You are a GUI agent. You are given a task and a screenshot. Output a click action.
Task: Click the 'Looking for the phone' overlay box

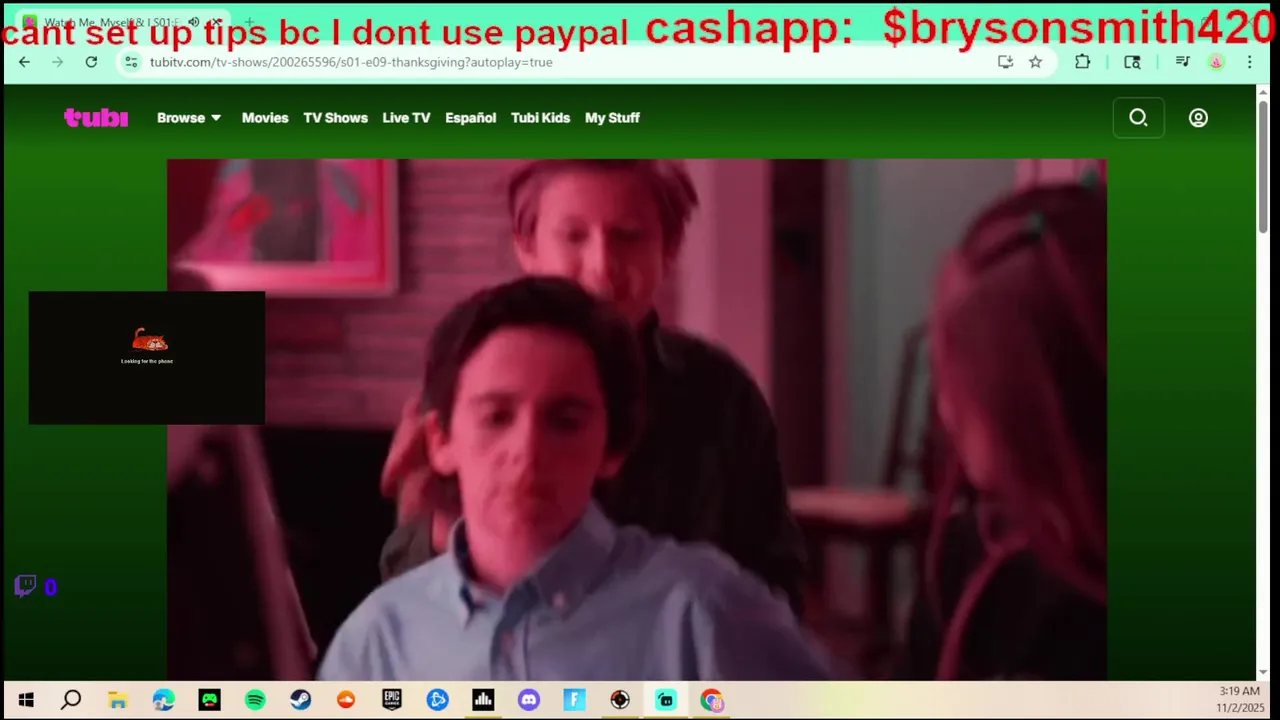point(147,358)
